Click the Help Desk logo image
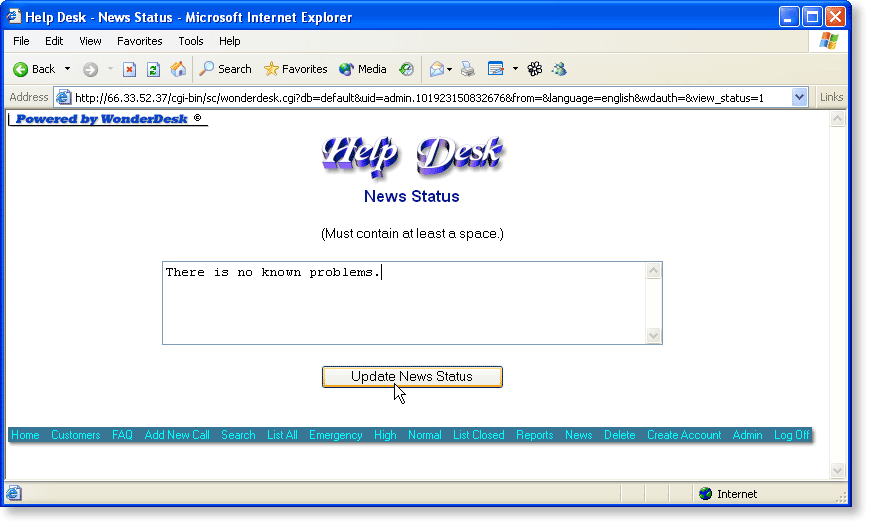The width and height of the screenshot is (872, 527). [412, 156]
